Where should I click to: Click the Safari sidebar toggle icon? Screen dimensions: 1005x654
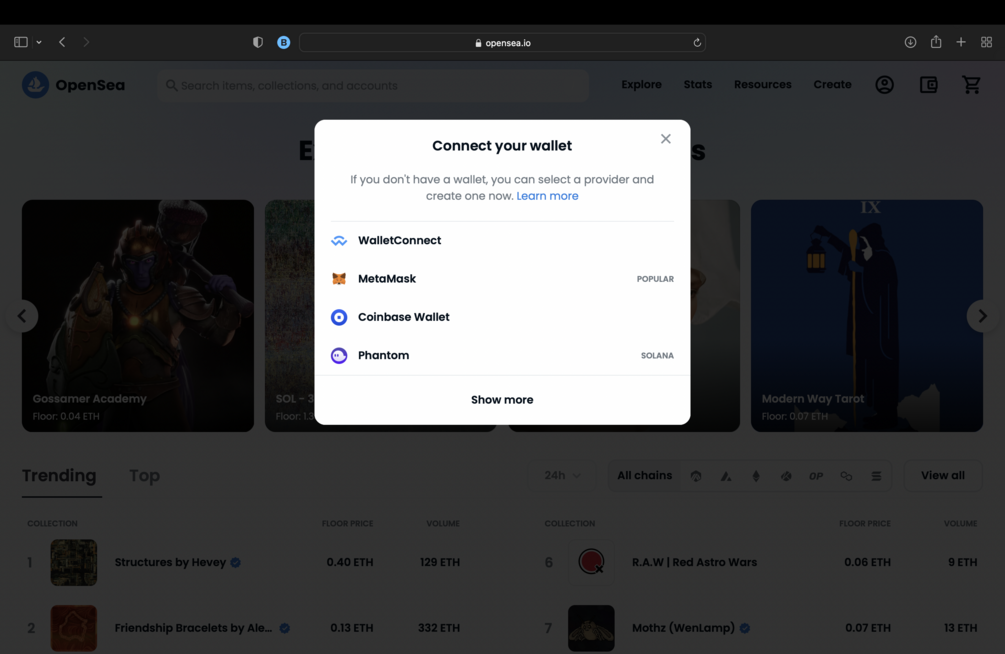point(21,42)
